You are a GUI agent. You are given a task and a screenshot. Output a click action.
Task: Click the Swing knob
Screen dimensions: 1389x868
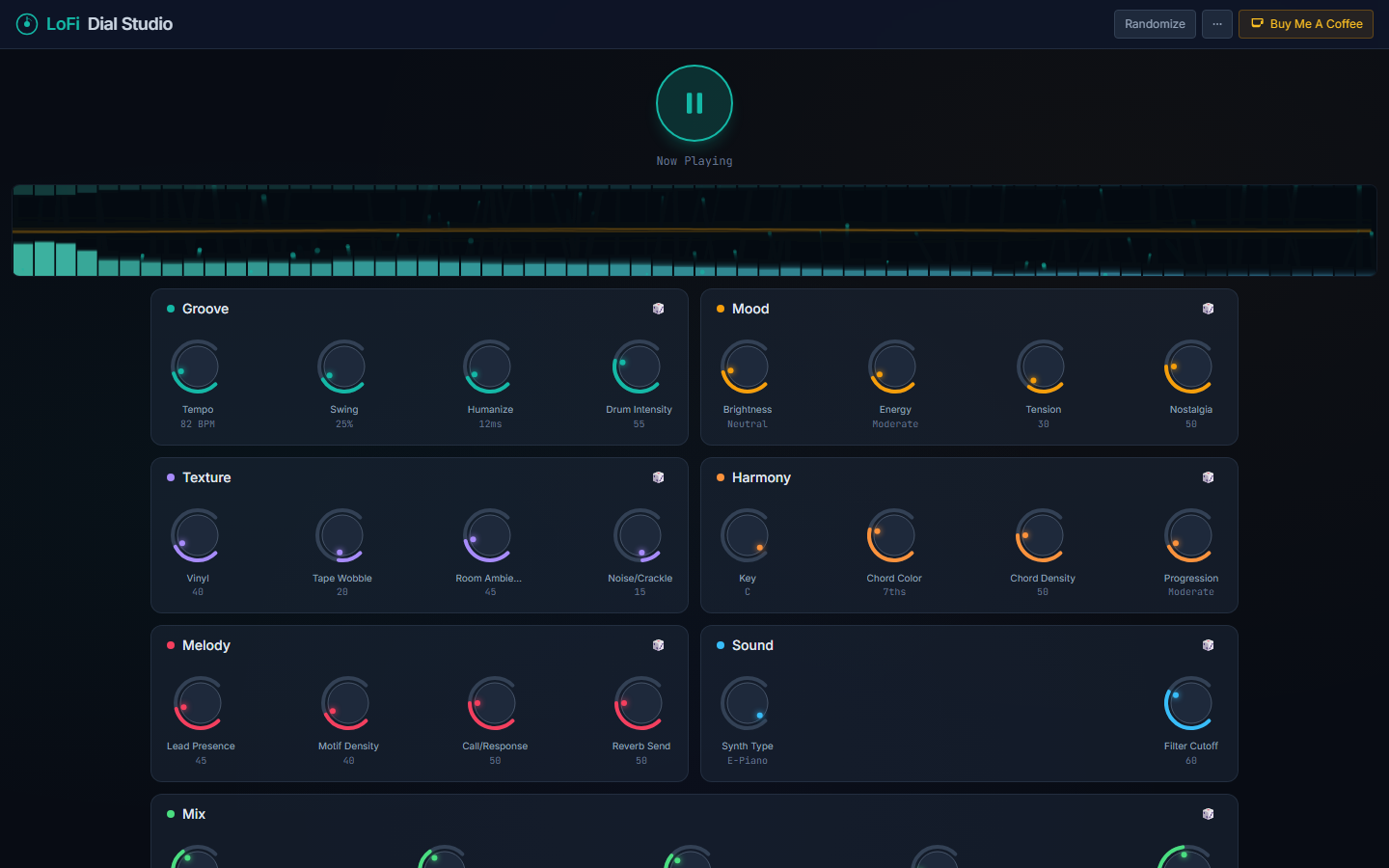tap(344, 366)
